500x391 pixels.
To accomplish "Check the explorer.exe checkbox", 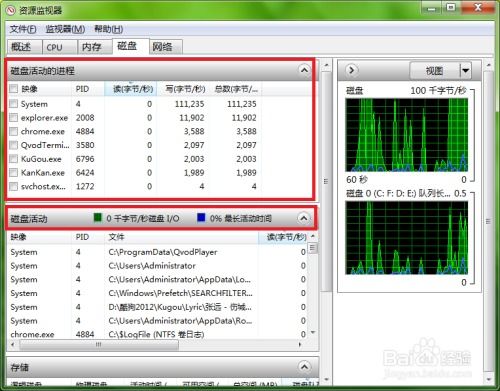I will [x=13, y=117].
